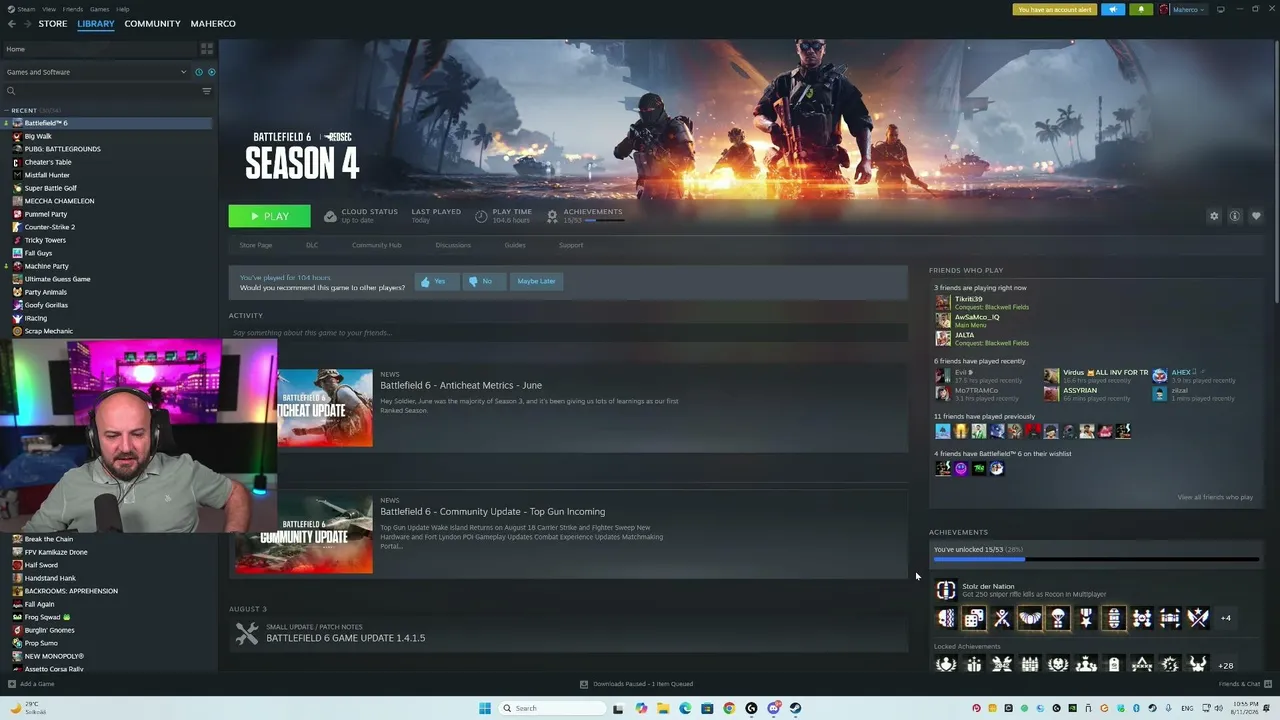1280x720 pixels.
Task: Open the announcements megaphone button
Action: 1113,10
